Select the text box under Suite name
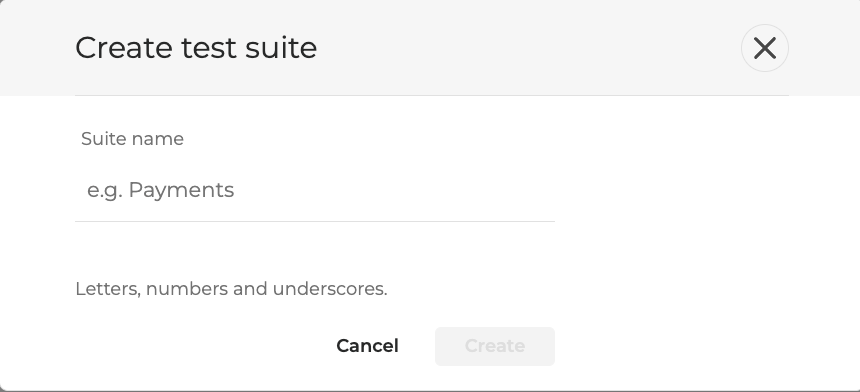This screenshot has height=392, width=860. click(315, 190)
